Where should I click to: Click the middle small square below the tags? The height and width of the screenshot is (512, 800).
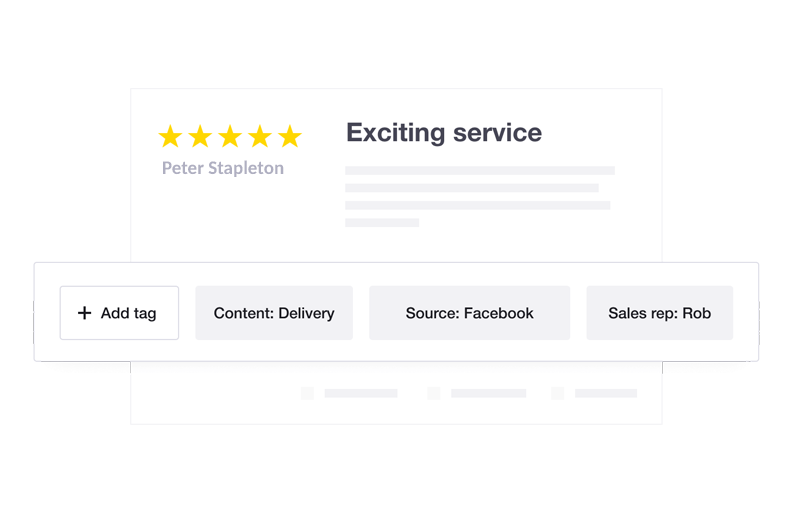coord(433,394)
